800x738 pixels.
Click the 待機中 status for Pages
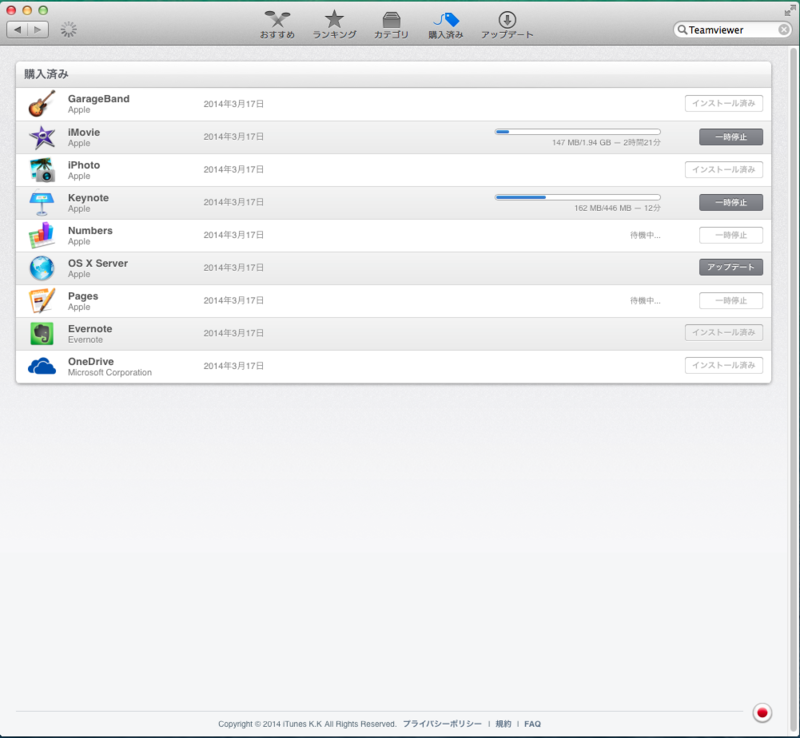[645, 301]
